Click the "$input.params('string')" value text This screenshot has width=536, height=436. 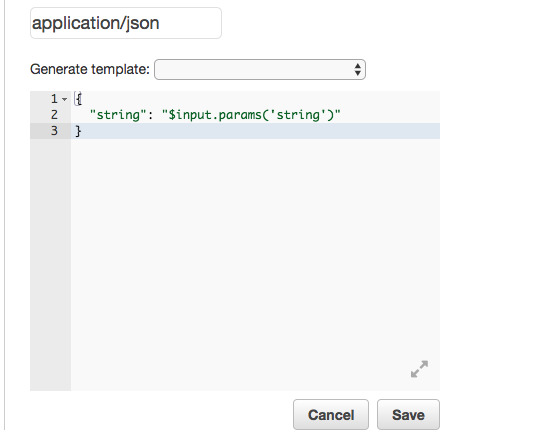pyautogui.click(x=251, y=115)
